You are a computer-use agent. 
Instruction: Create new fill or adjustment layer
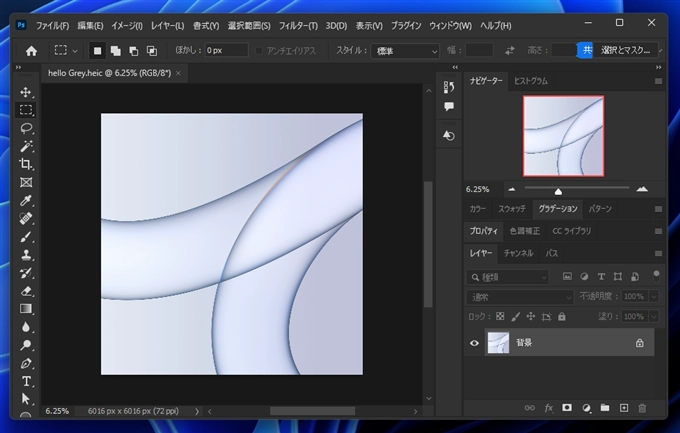(586, 408)
